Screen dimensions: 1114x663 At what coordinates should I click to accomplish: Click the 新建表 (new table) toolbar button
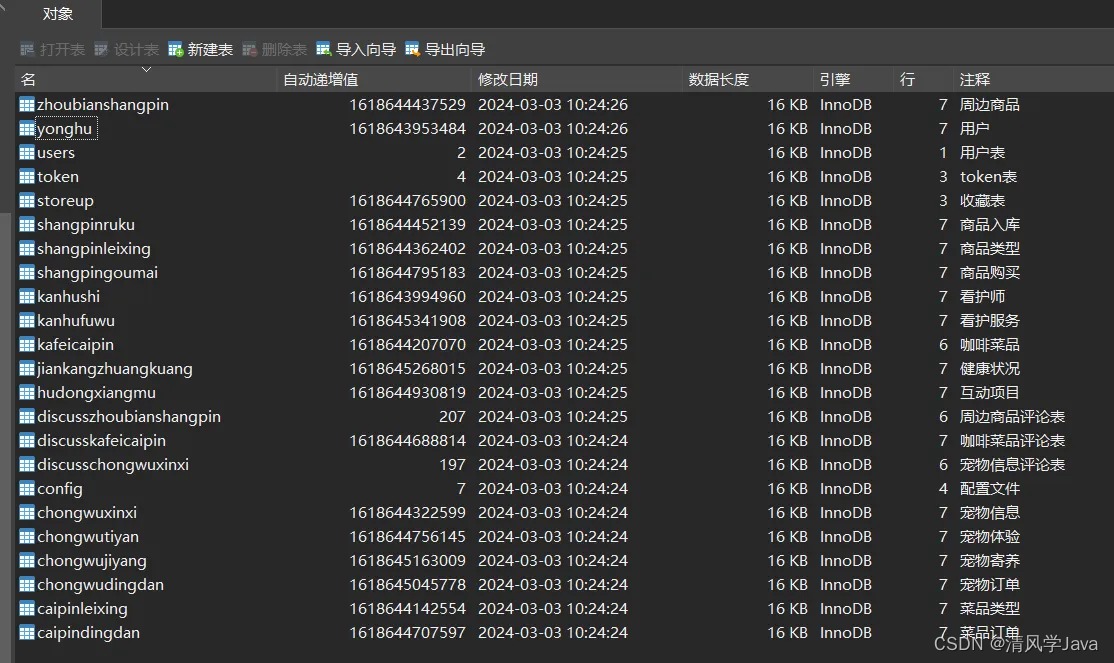tap(200, 49)
